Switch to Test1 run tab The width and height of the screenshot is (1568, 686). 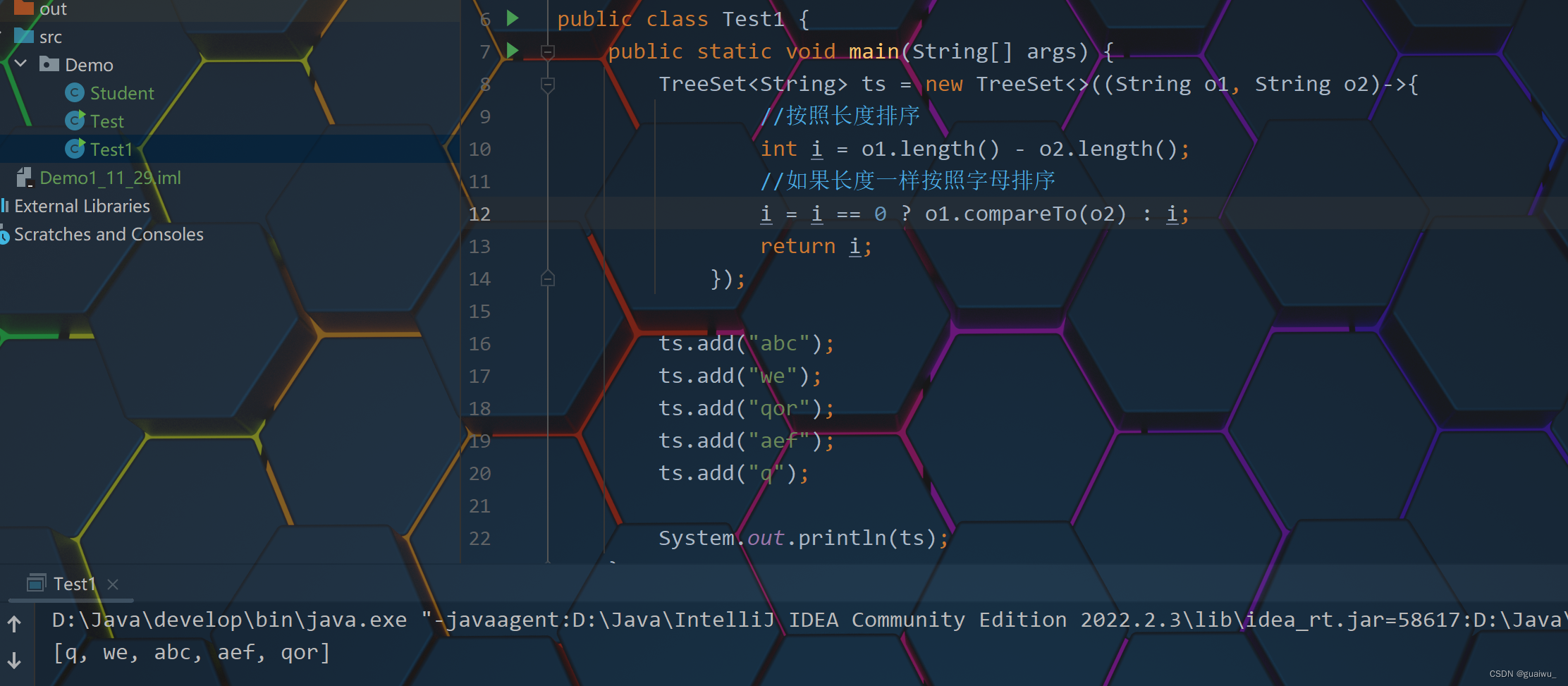(74, 584)
